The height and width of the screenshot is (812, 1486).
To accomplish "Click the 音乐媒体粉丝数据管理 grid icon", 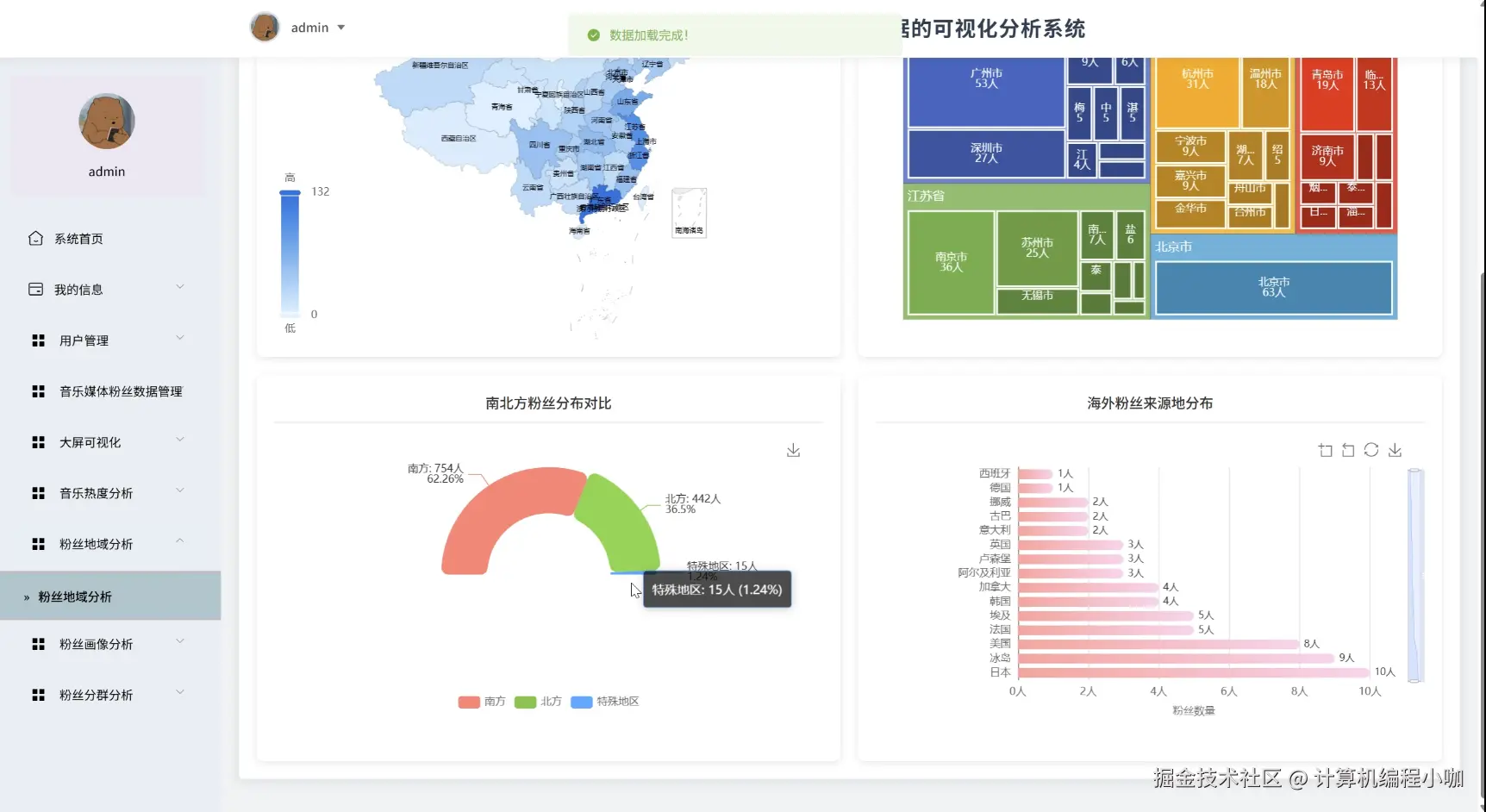I will pyautogui.click(x=38, y=390).
